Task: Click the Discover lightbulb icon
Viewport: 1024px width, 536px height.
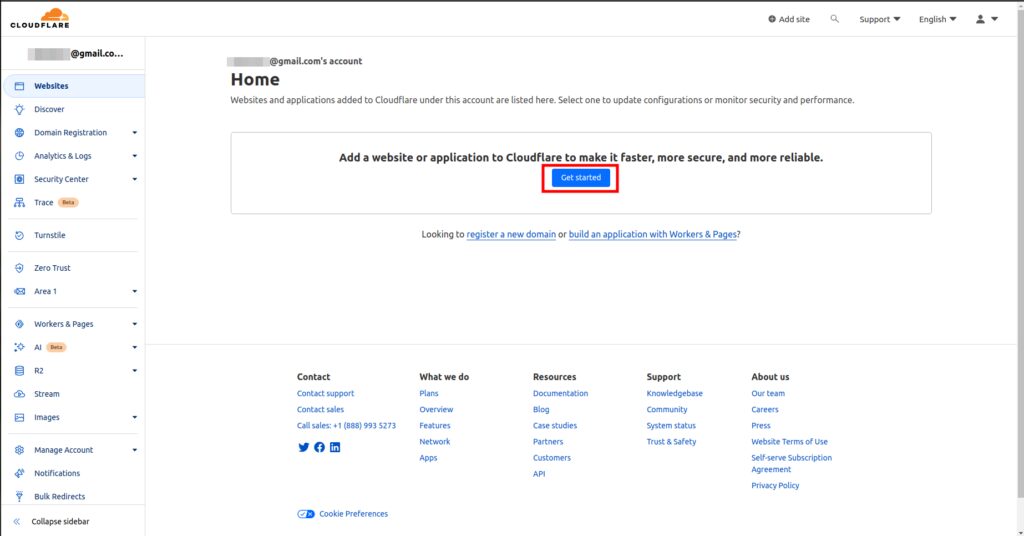Action: (20, 110)
